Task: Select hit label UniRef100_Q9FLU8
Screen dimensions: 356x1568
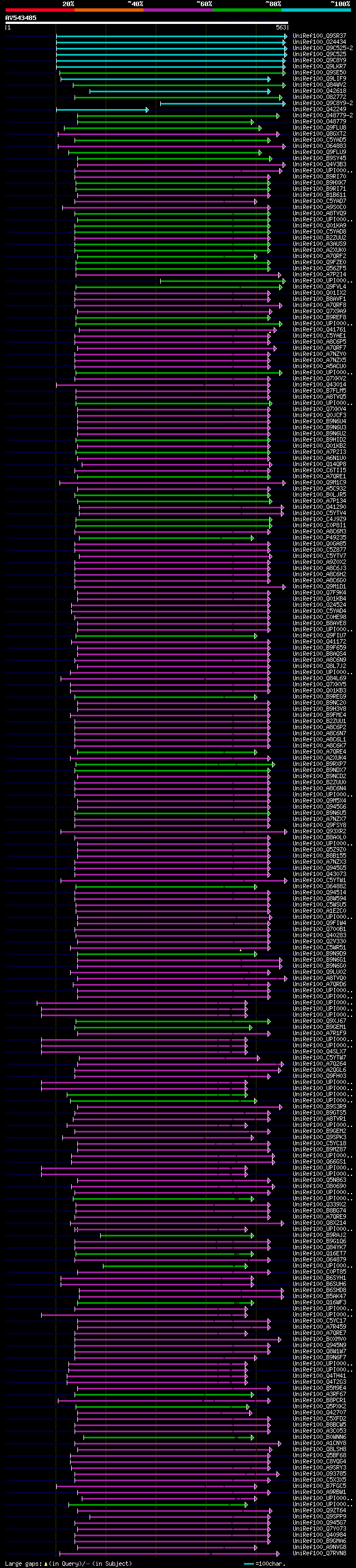Action: (319, 128)
